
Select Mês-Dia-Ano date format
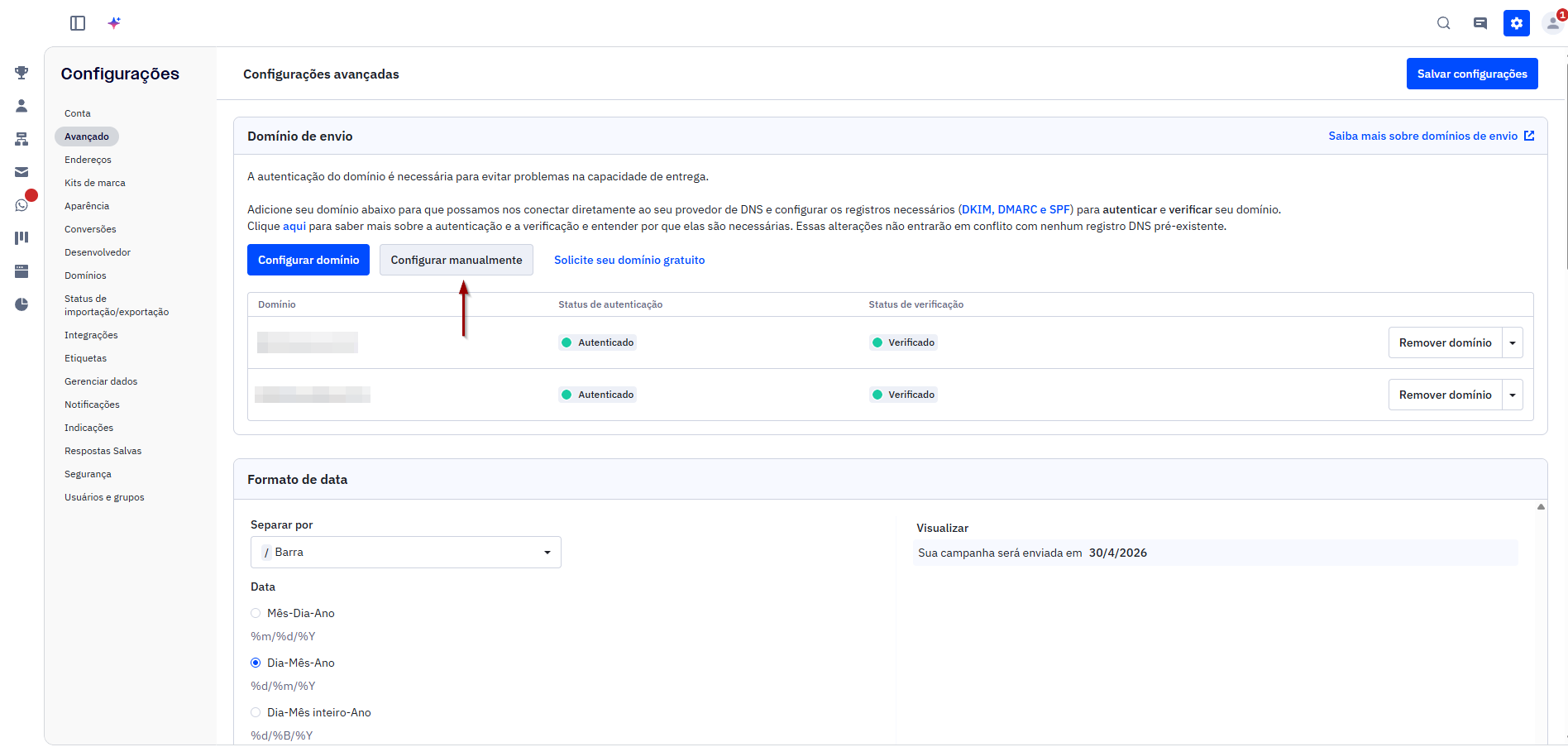coord(256,613)
